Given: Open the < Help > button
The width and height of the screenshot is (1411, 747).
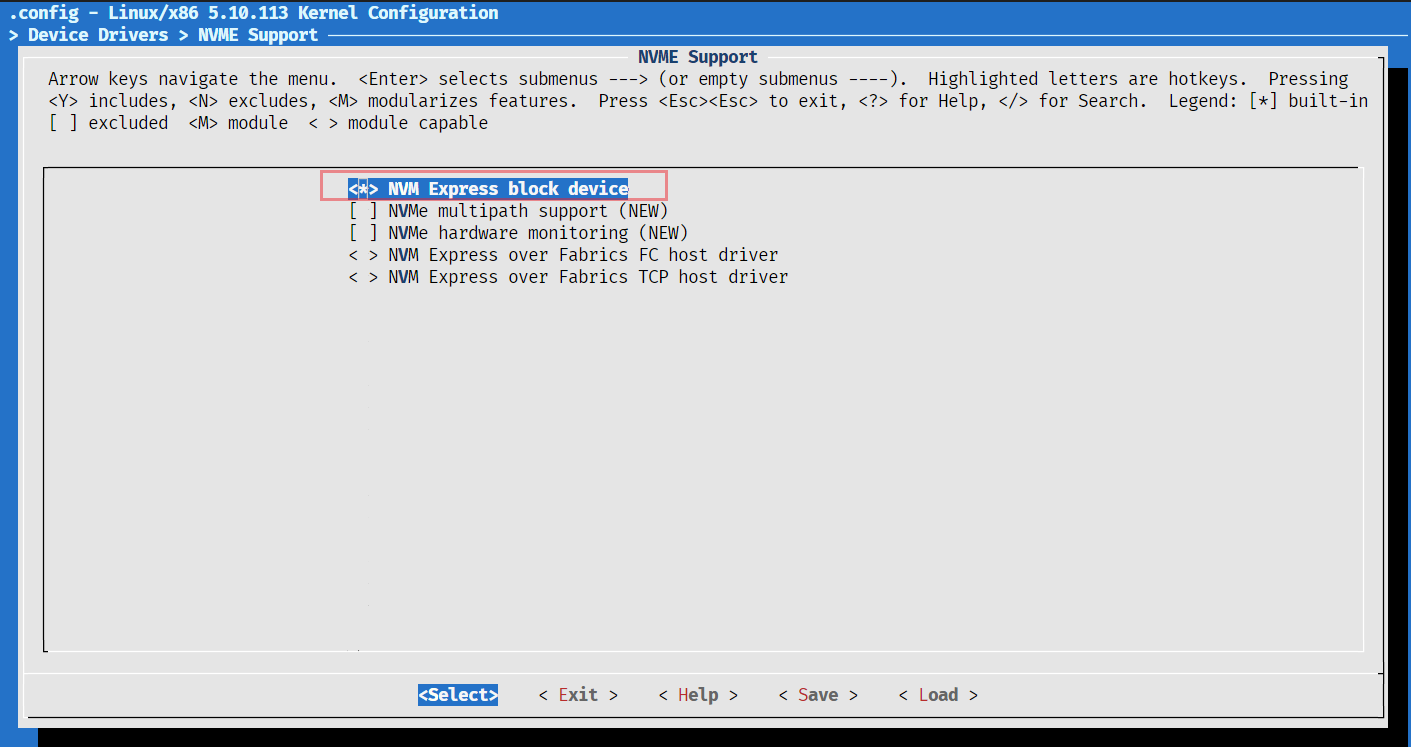Looking at the screenshot, I should (x=698, y=695).
